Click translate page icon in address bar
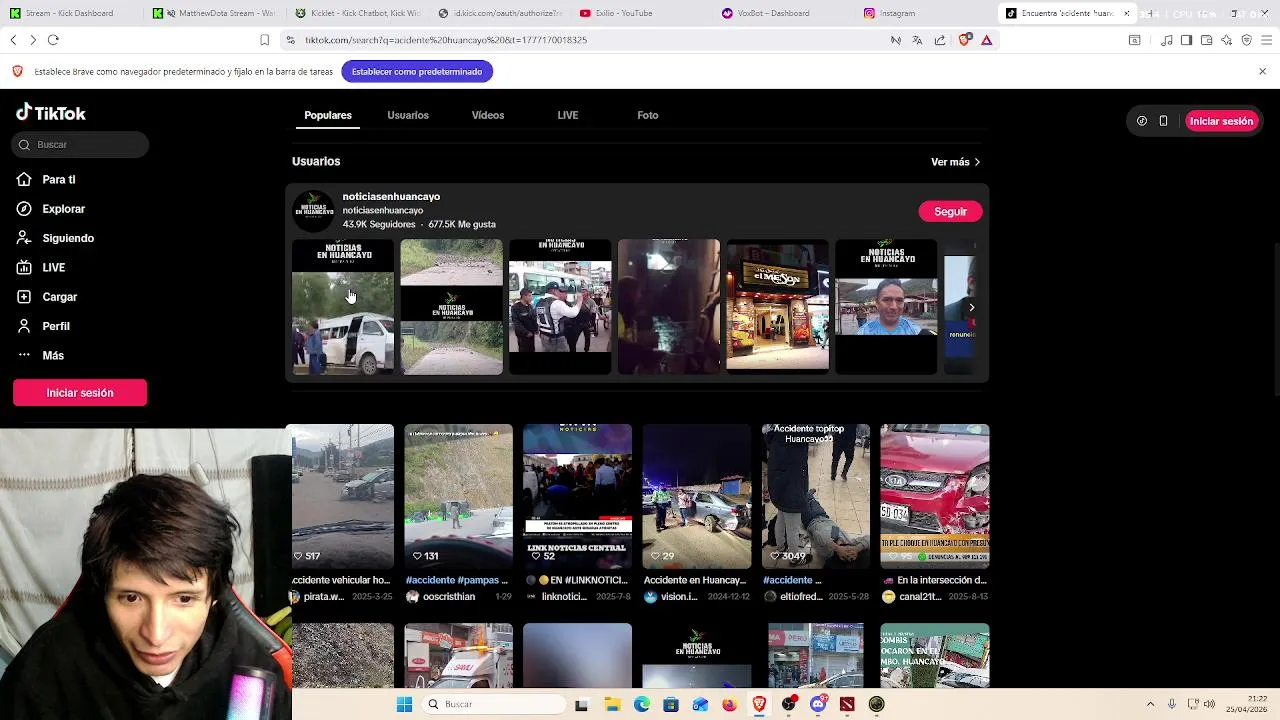The width and height of the screenshot is (1280, 720). pos(917,40)
